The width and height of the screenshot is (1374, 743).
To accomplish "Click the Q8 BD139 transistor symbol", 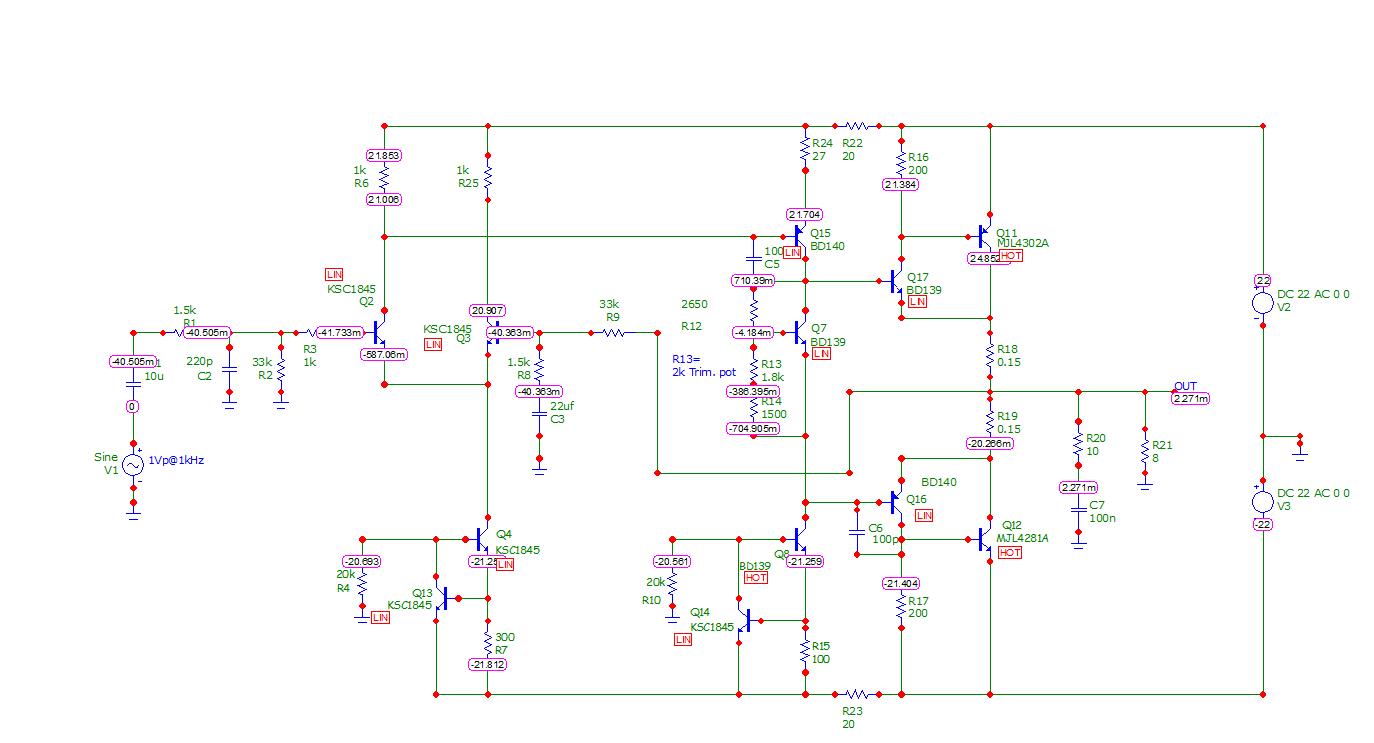I will (800, 540).
